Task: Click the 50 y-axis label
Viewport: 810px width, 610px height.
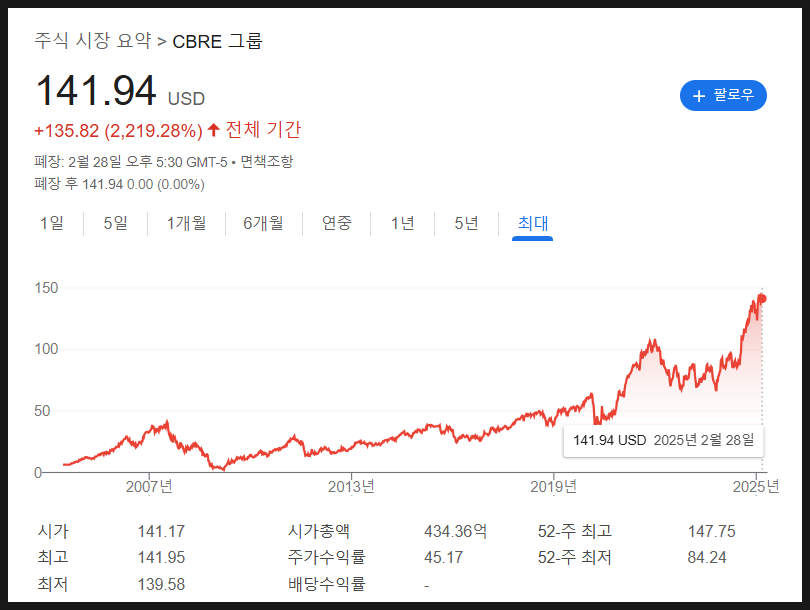Action: [x=42, y=411]
